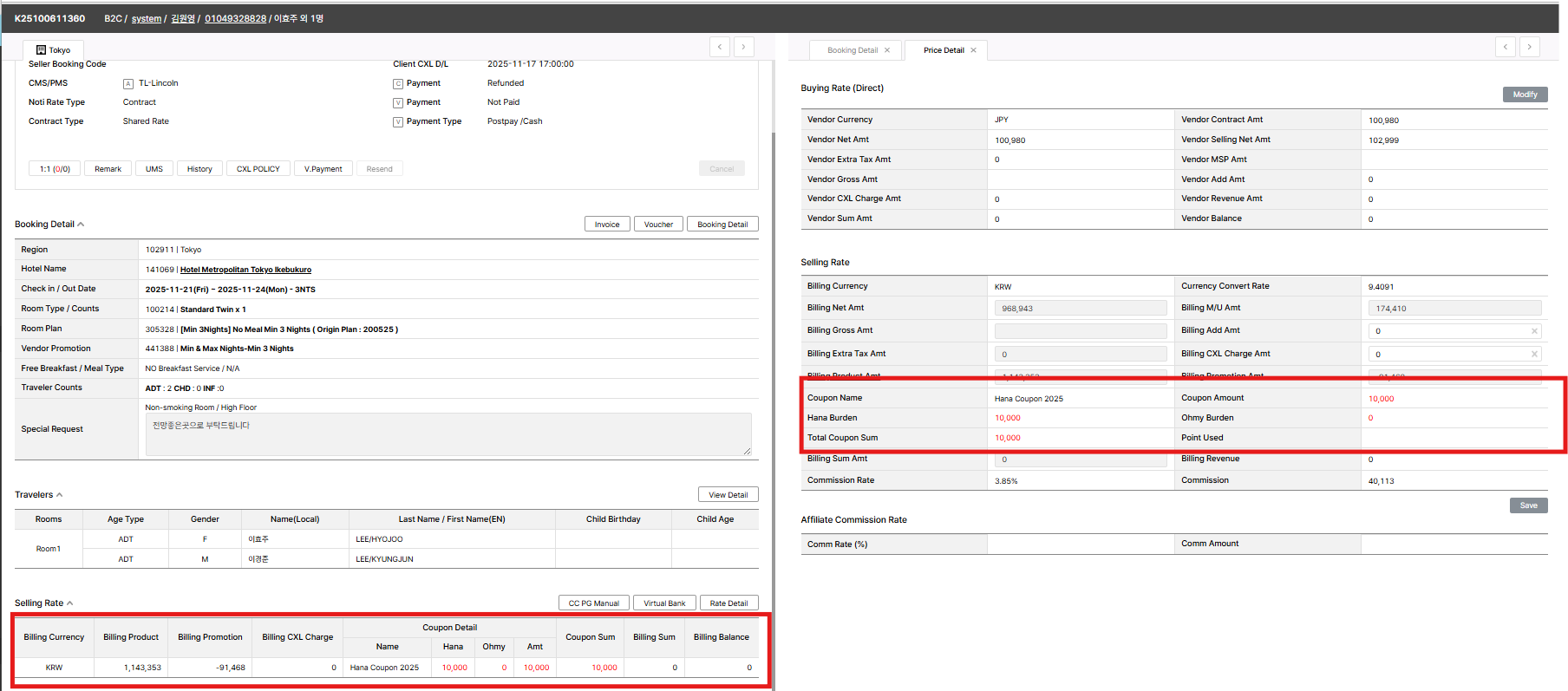Open Hotel Metropolitan Tokyo Ikebukuro link
This screenshot has width=1568, height=691.
[245, 270]
